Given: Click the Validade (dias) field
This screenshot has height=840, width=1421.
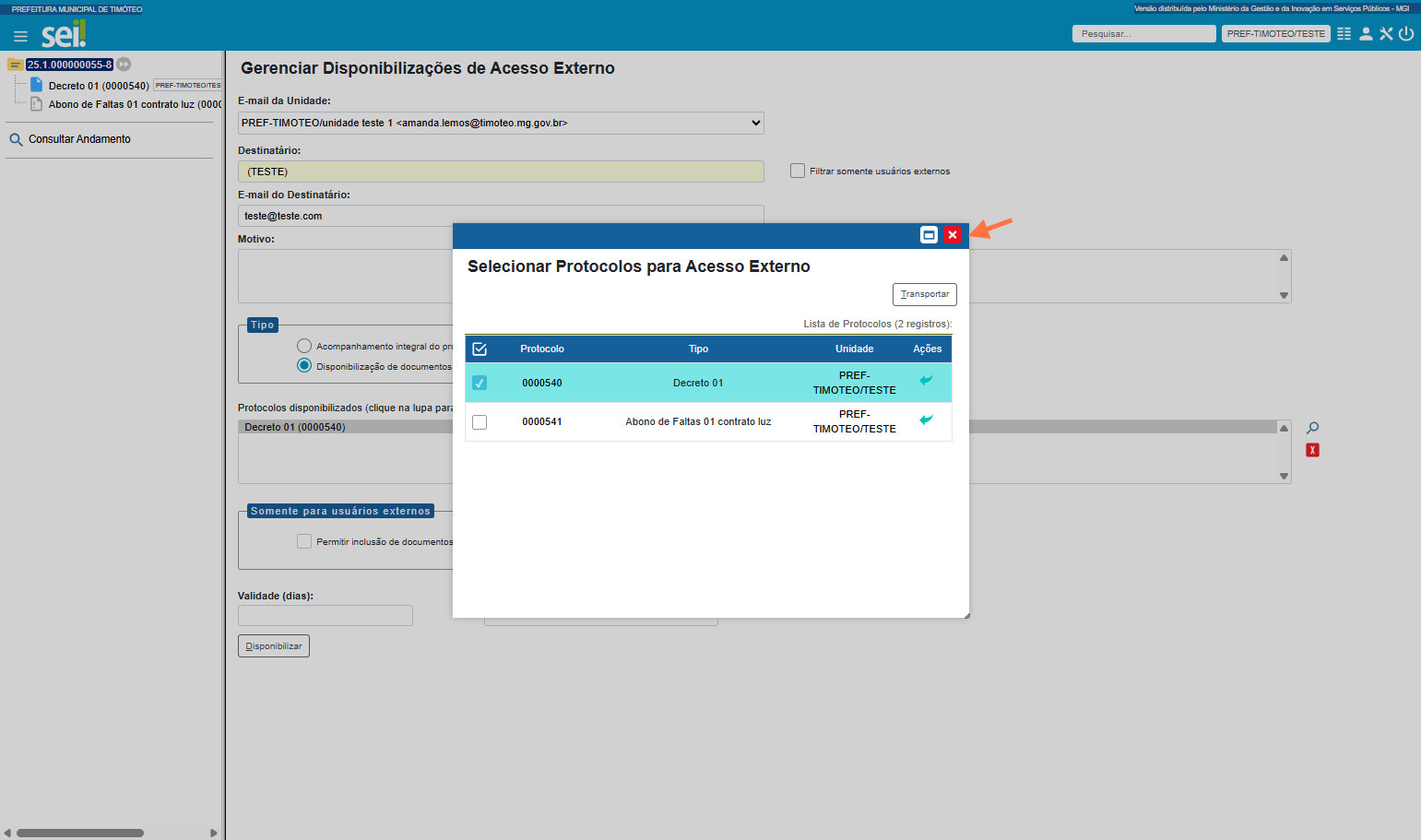Looking at the screenshot, I should 326,615.
